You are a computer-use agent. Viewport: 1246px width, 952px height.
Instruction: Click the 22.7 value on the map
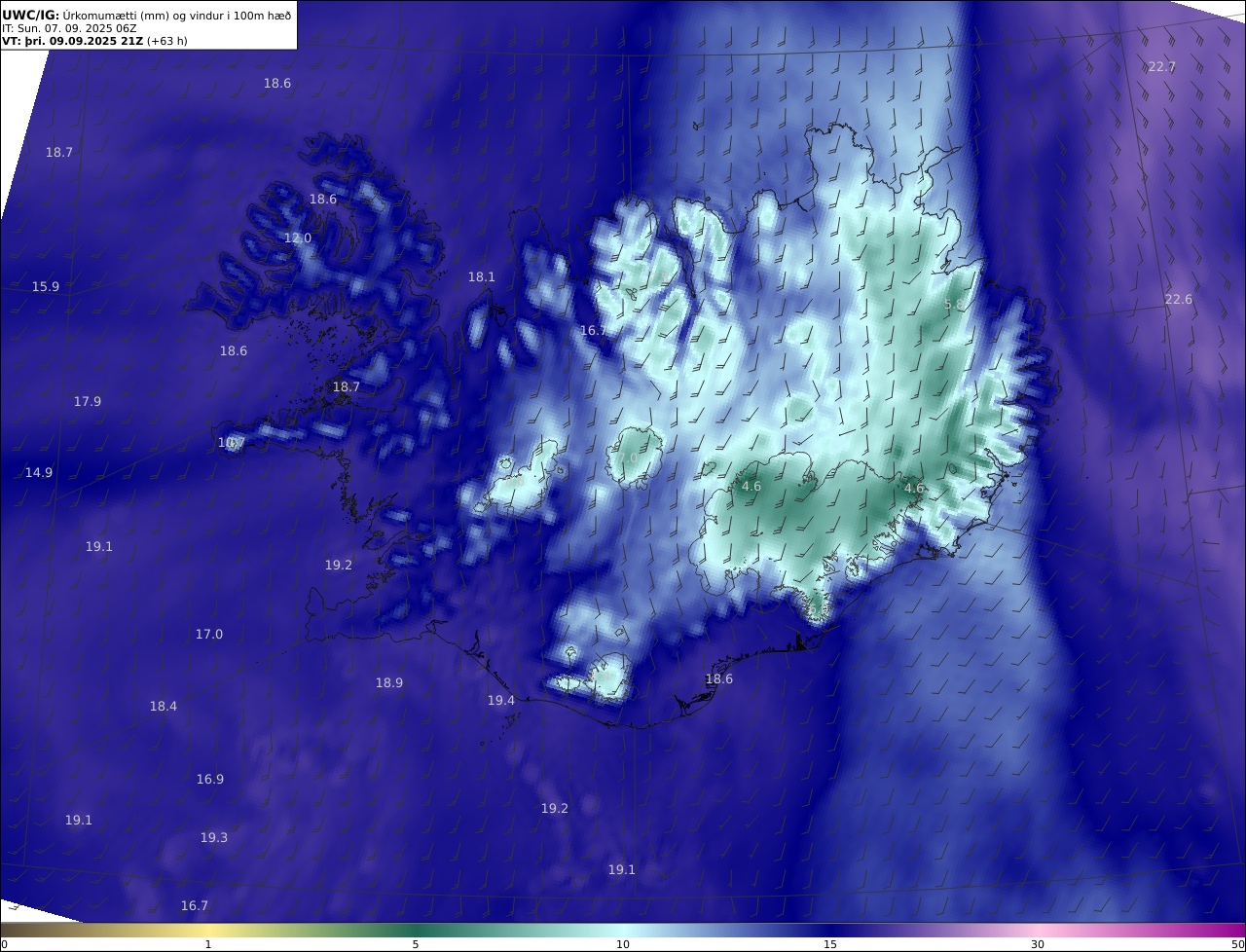click(x=1161, y=67)
